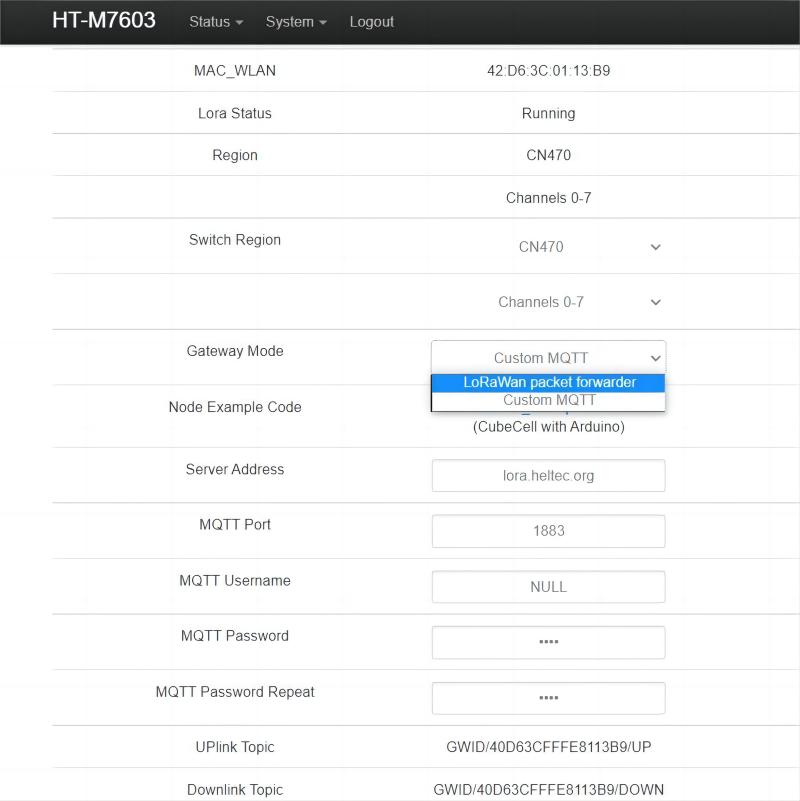This screenshot has height=801, width=800.
Task: Expand the Channels 0-7 selection dropdown
Action: point(548,302)
